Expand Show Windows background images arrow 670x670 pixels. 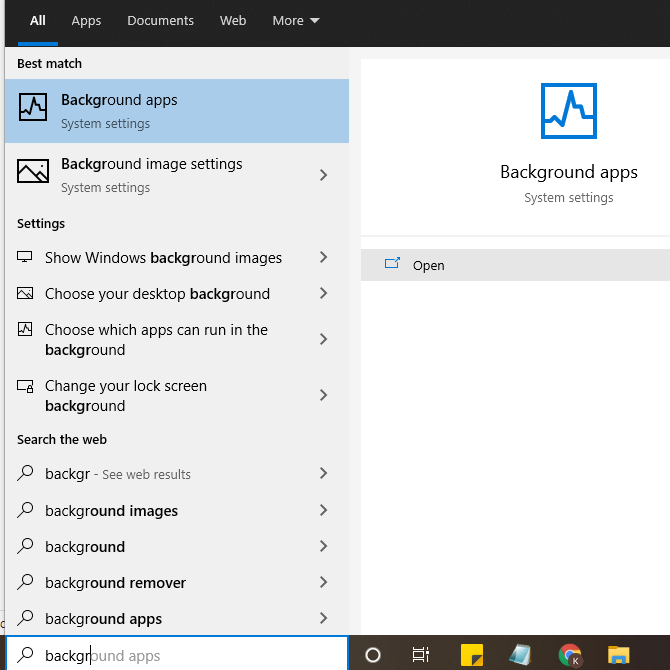coord(323,257)
